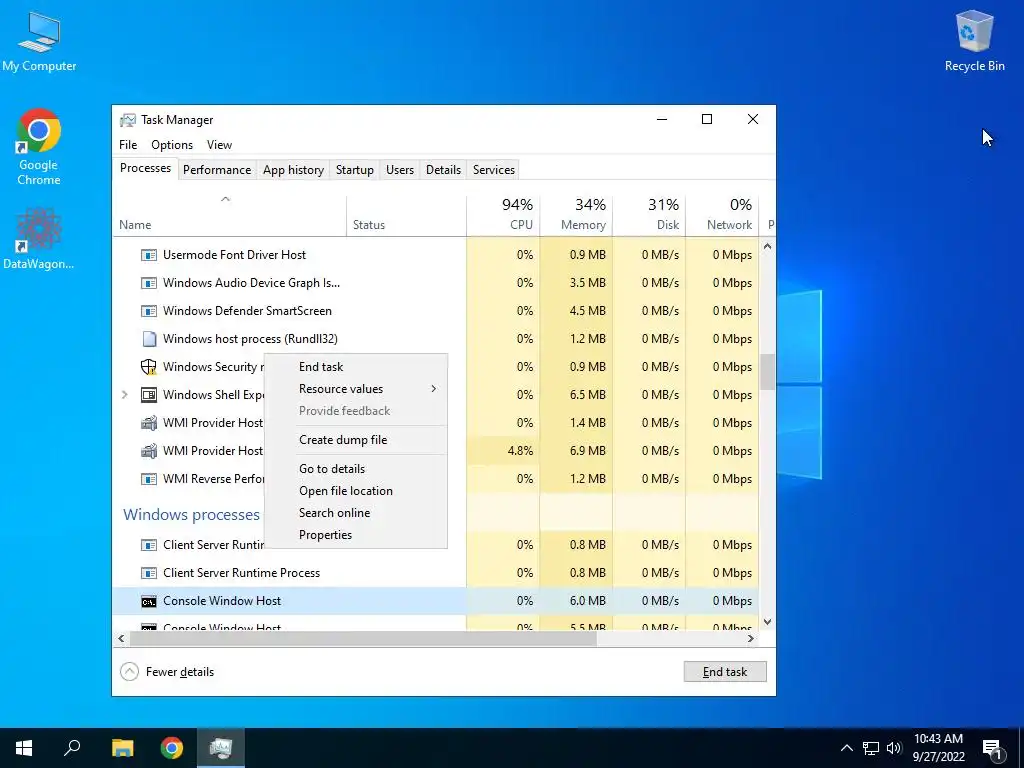This screenshot has width=1024, height=768.
Task: Open the clock showing 10:43 AM
Action: pyautogui.click(x=938, y=748)
